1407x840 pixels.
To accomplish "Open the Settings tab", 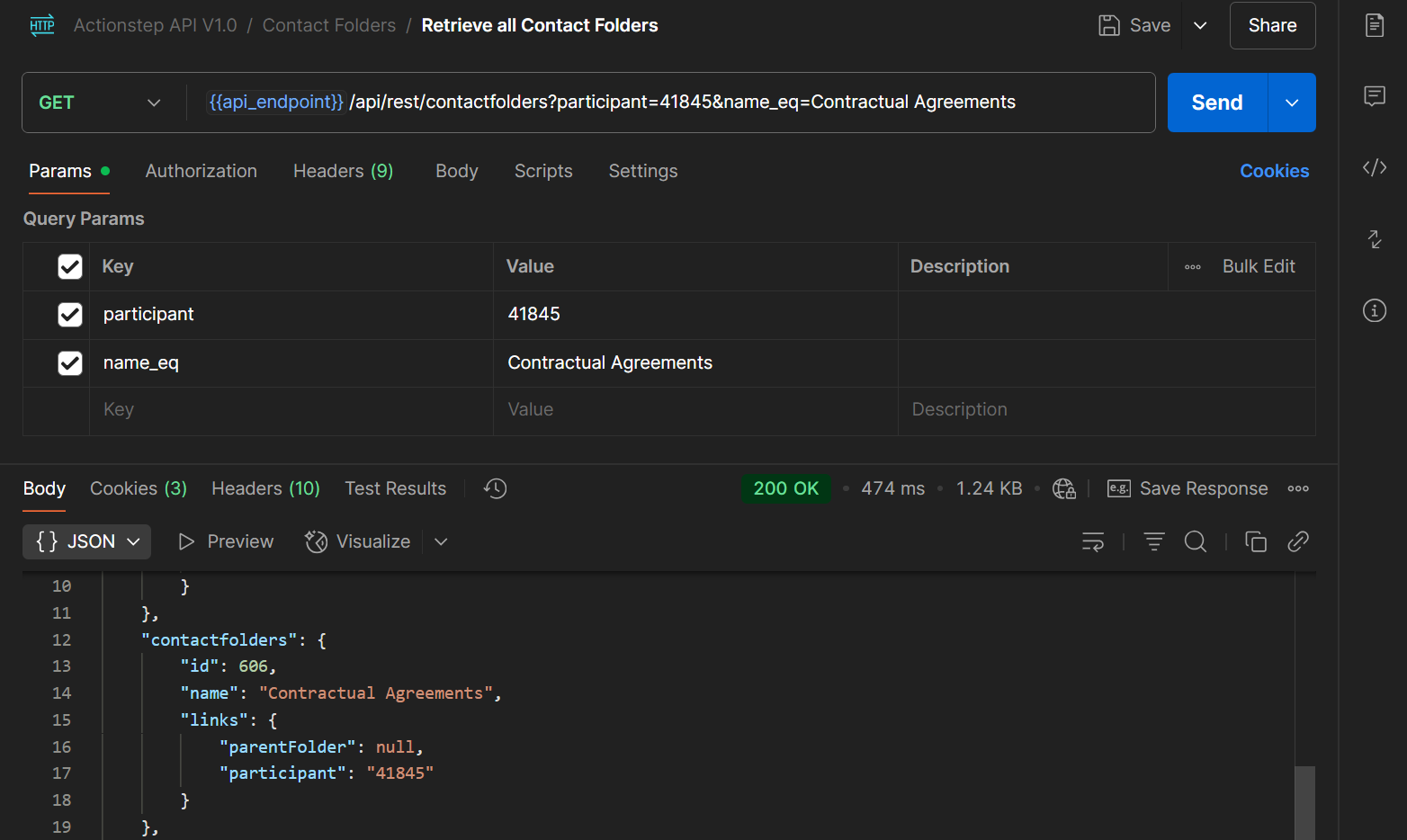I will pyautogui.click(x=643, y=171).
